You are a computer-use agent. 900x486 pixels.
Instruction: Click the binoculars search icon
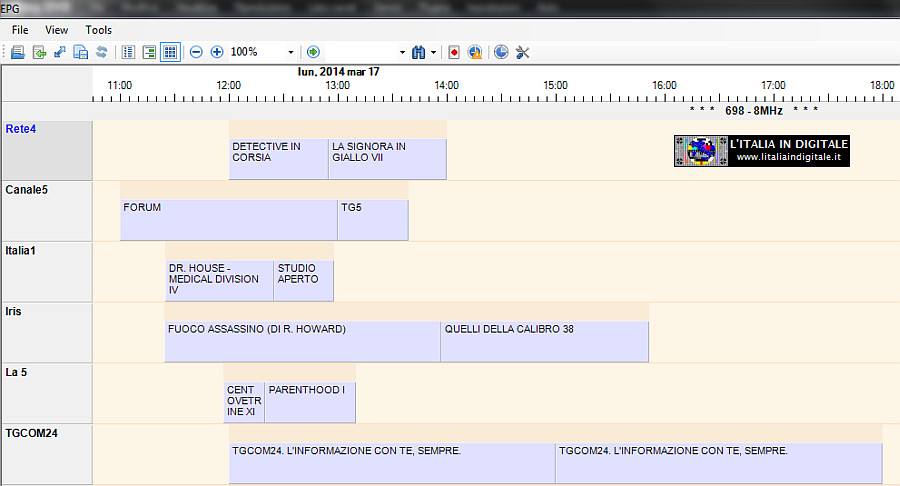[x=419, y=52]
